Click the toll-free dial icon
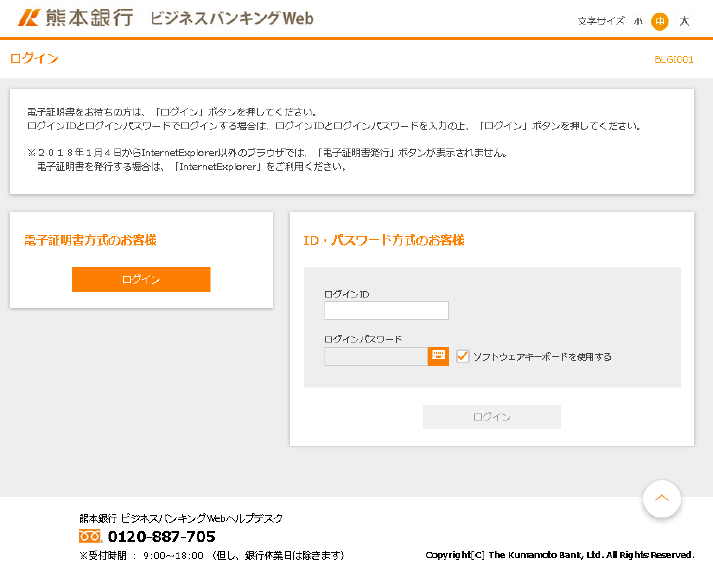Image resolution: width=713 pixels, height=575 pixels. [90, 536]
